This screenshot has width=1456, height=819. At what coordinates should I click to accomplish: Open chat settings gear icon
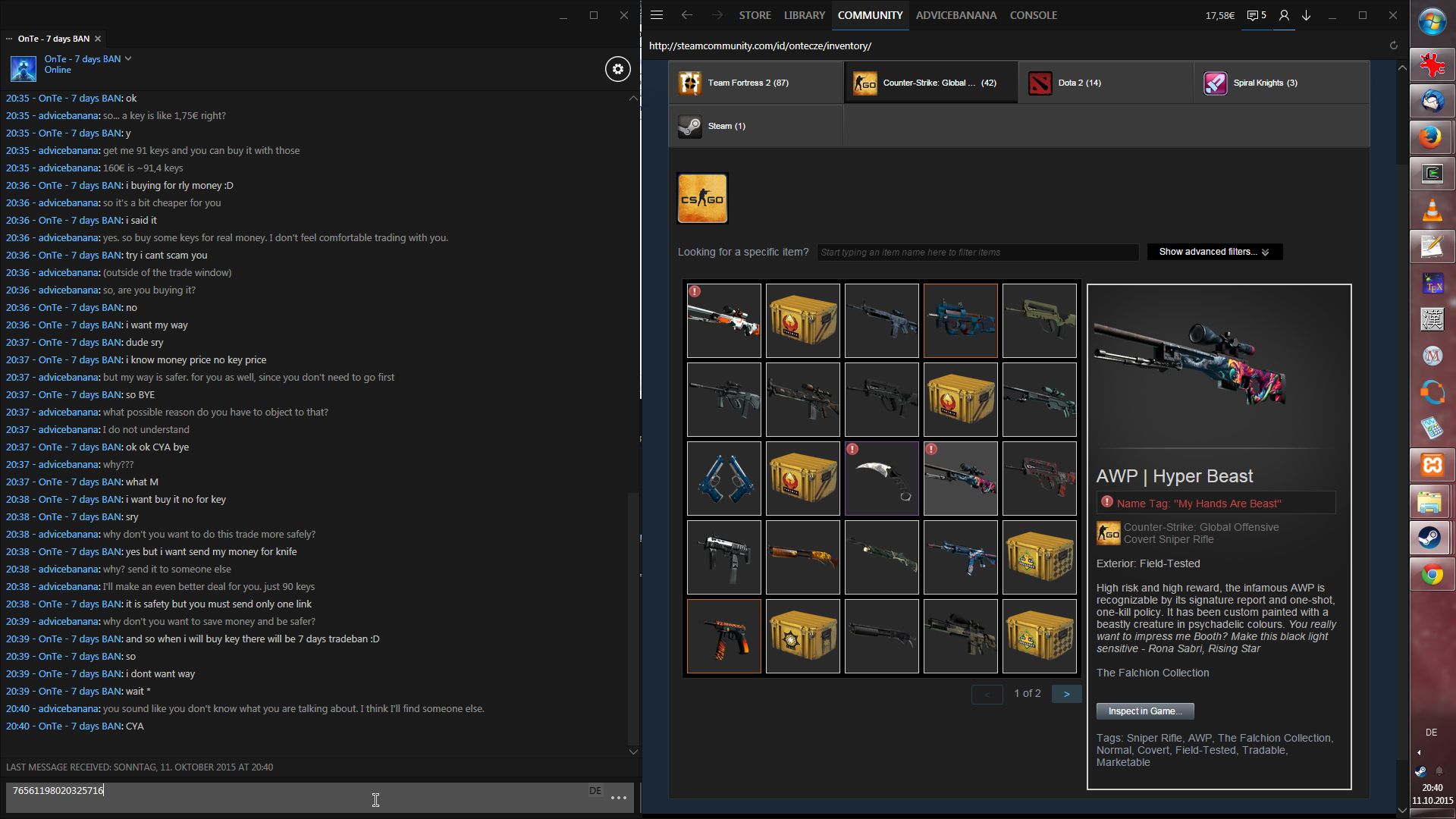click(617, 69)
